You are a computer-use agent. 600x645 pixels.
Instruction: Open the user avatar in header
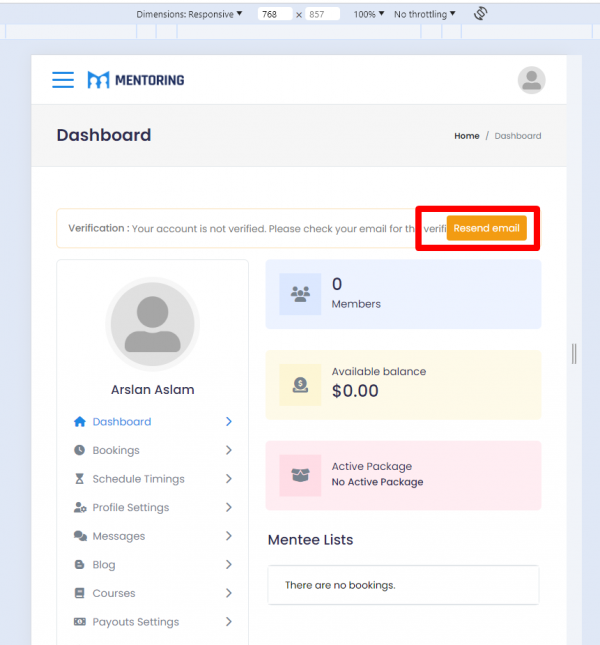pos(531,80)
